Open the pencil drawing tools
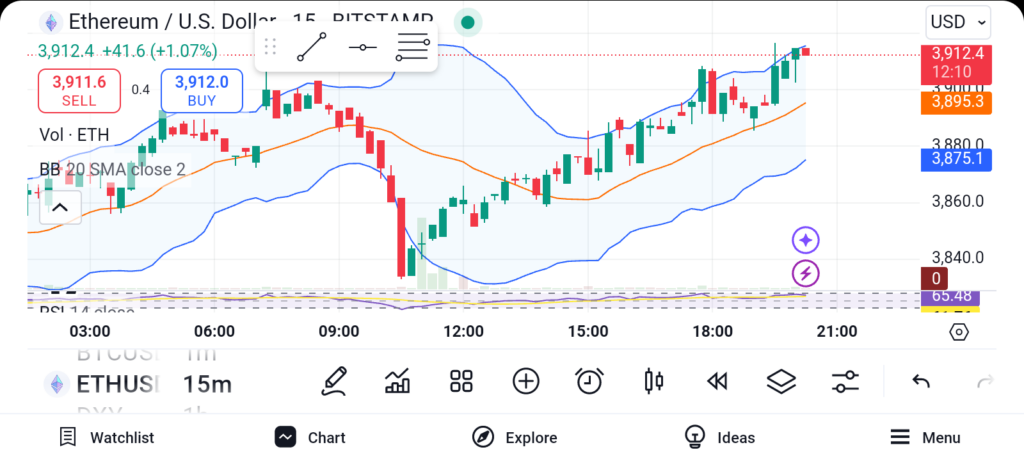This screenshot has height=461, width=1024. pos(334,381)
